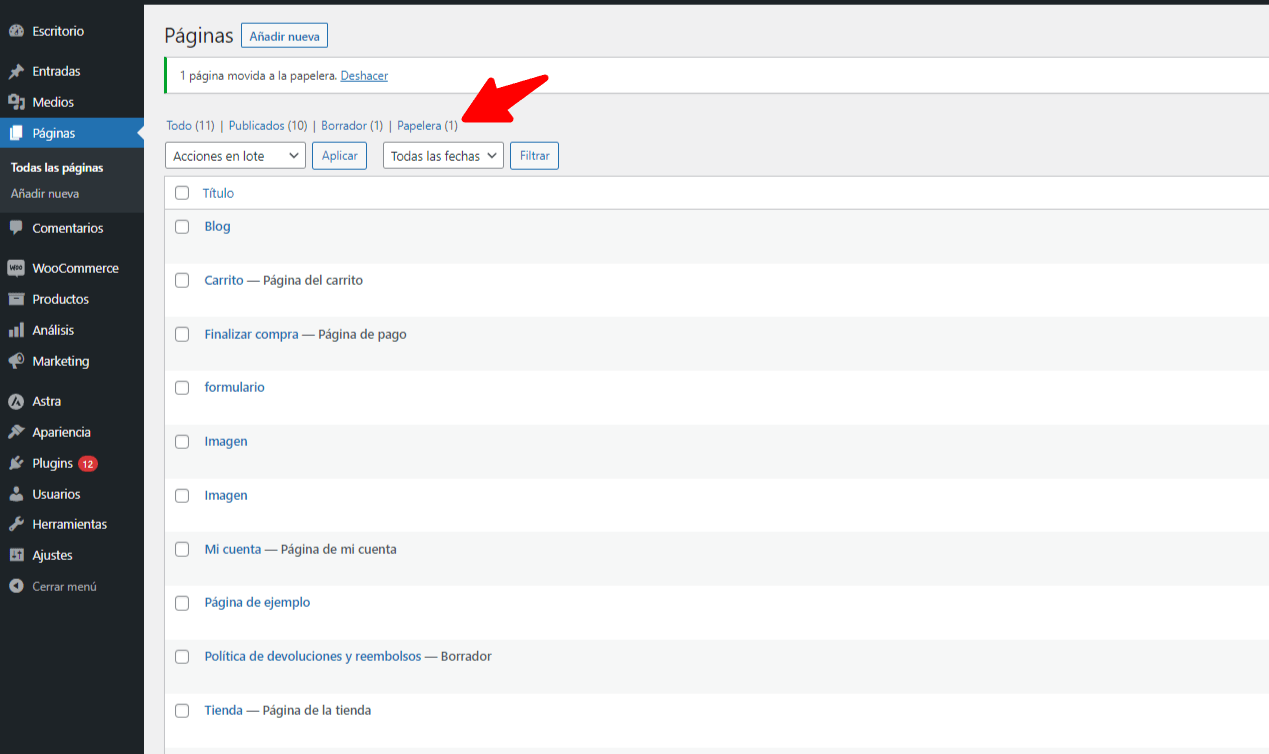Click the Marketing megaphone icon

[16, 361]
